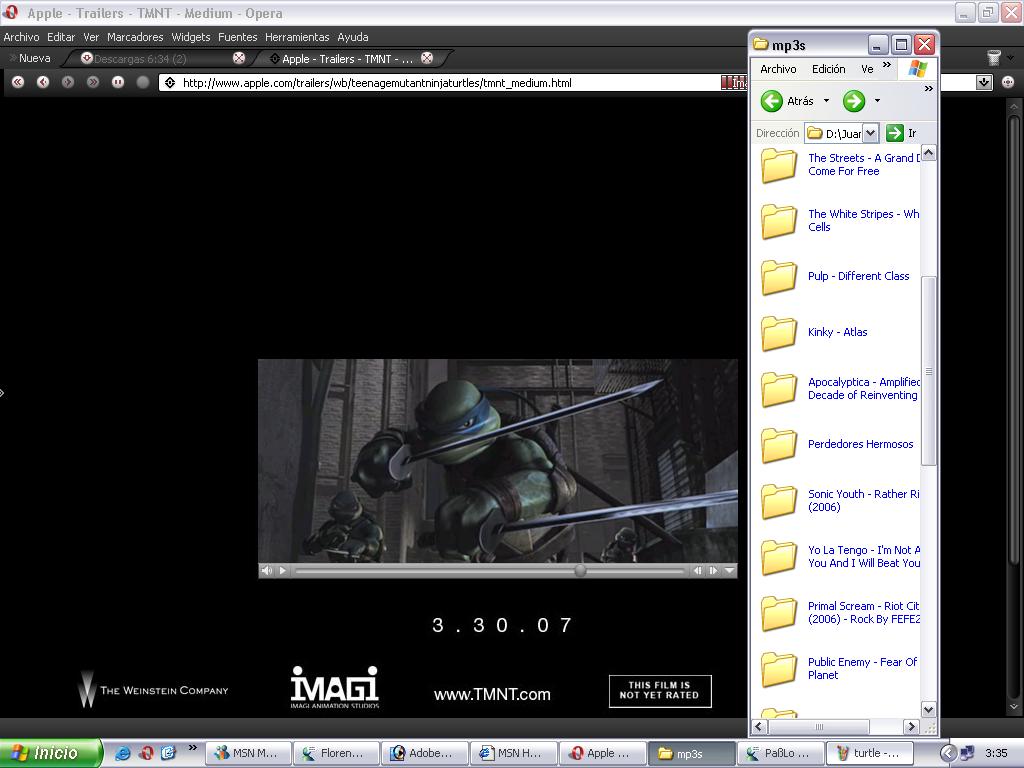This screenshot has width=1024, height=768.
Task: Click mp3s horizontal scrollbar right arrow
Action: point(911,726)
